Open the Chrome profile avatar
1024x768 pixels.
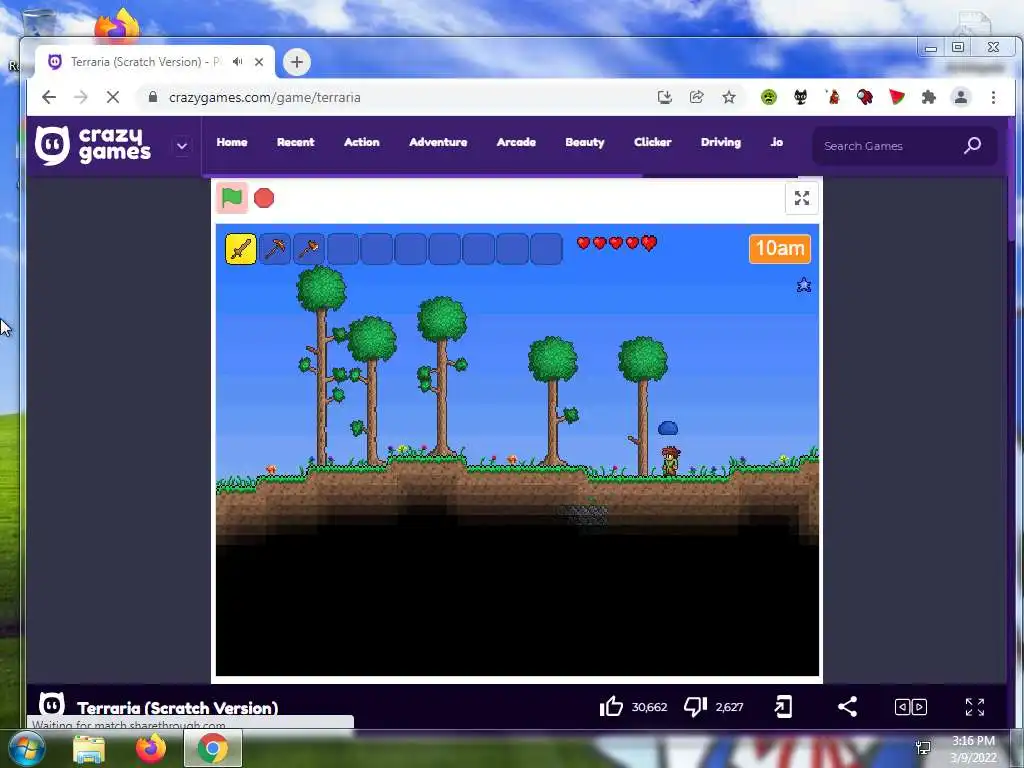961,97
